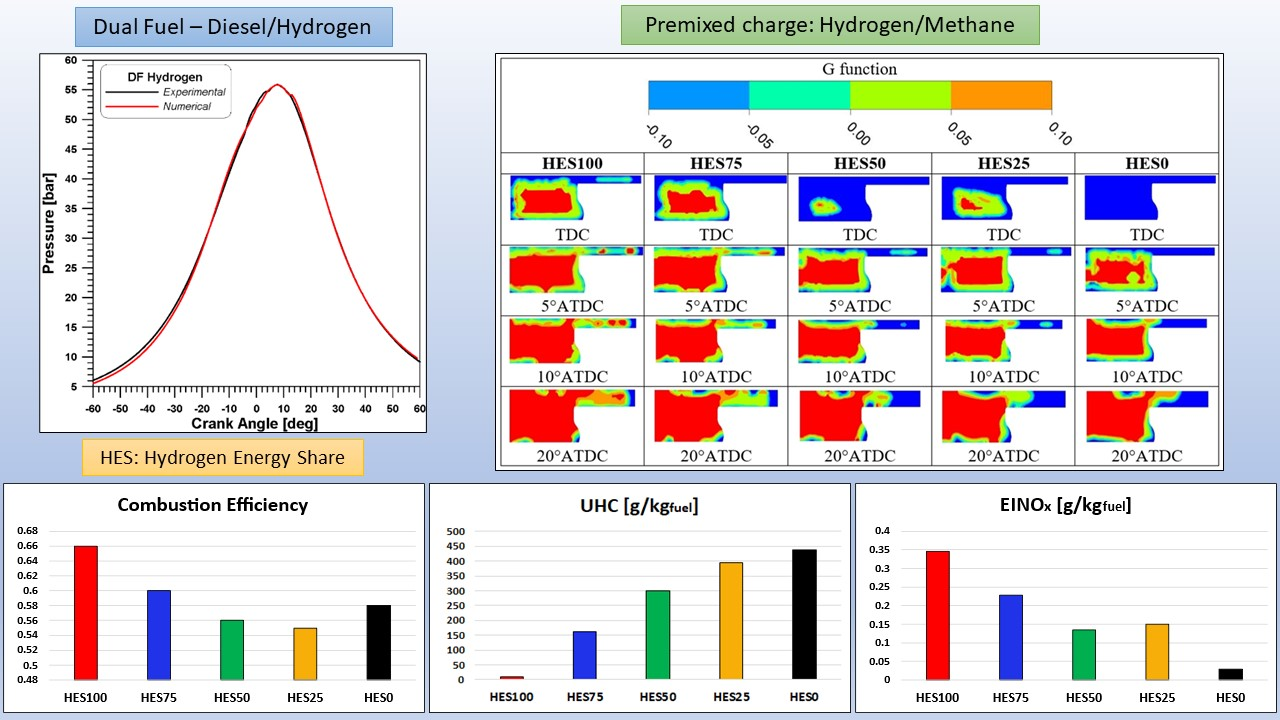Select the Premixed charge: Hydrogen/Methane title box
The image size is (1280, 720).
pyautogui.click(x=830, y=25)
